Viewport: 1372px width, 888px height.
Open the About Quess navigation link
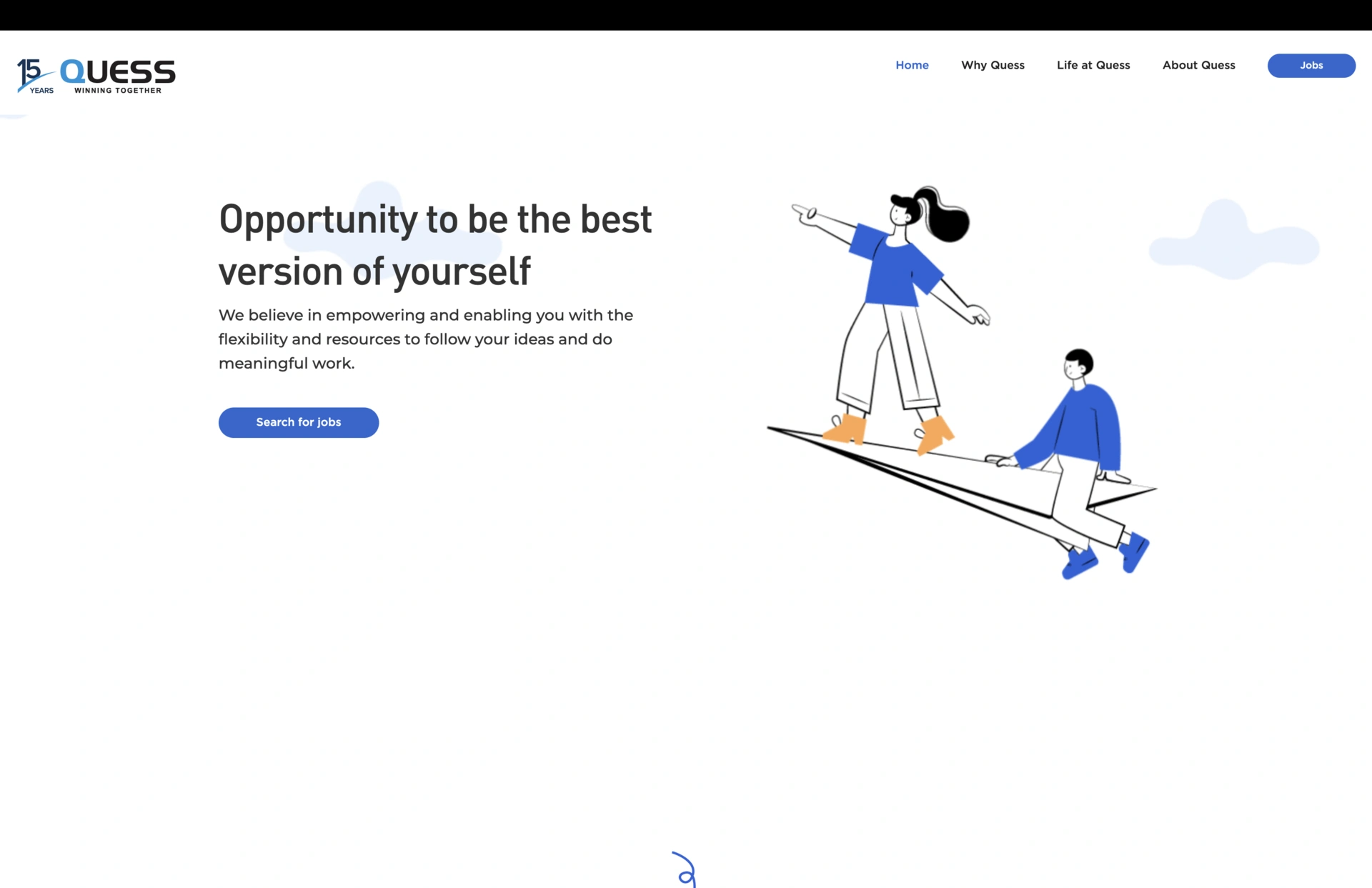click(1198, 65)
